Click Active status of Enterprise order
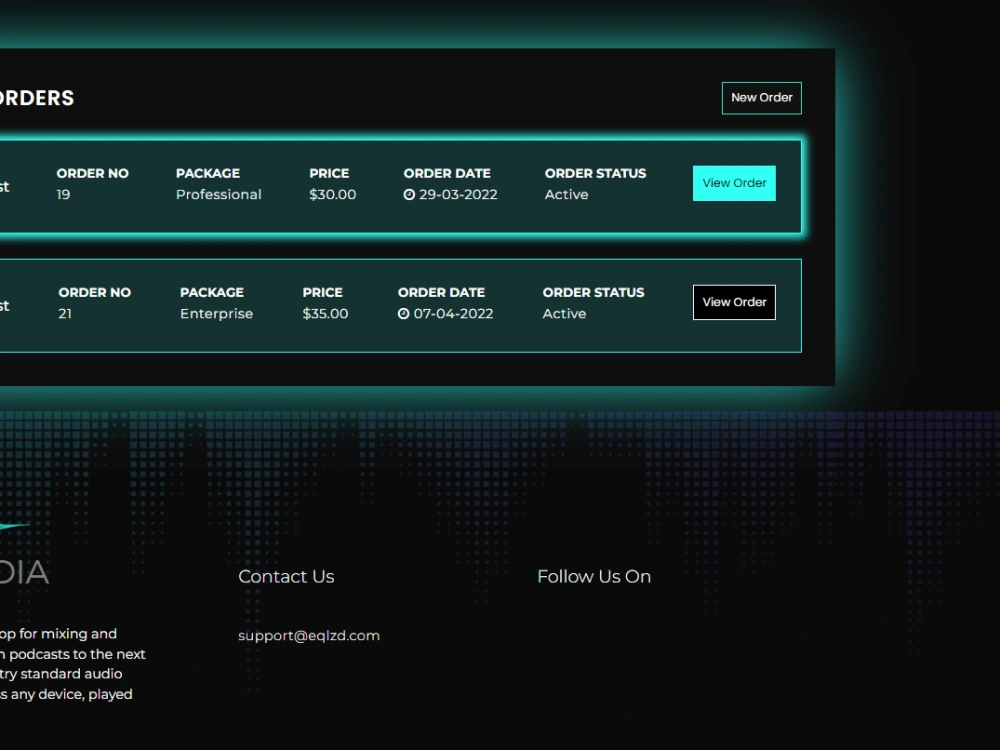This screenshot has height=750, width=1000. tap(564, 314)
